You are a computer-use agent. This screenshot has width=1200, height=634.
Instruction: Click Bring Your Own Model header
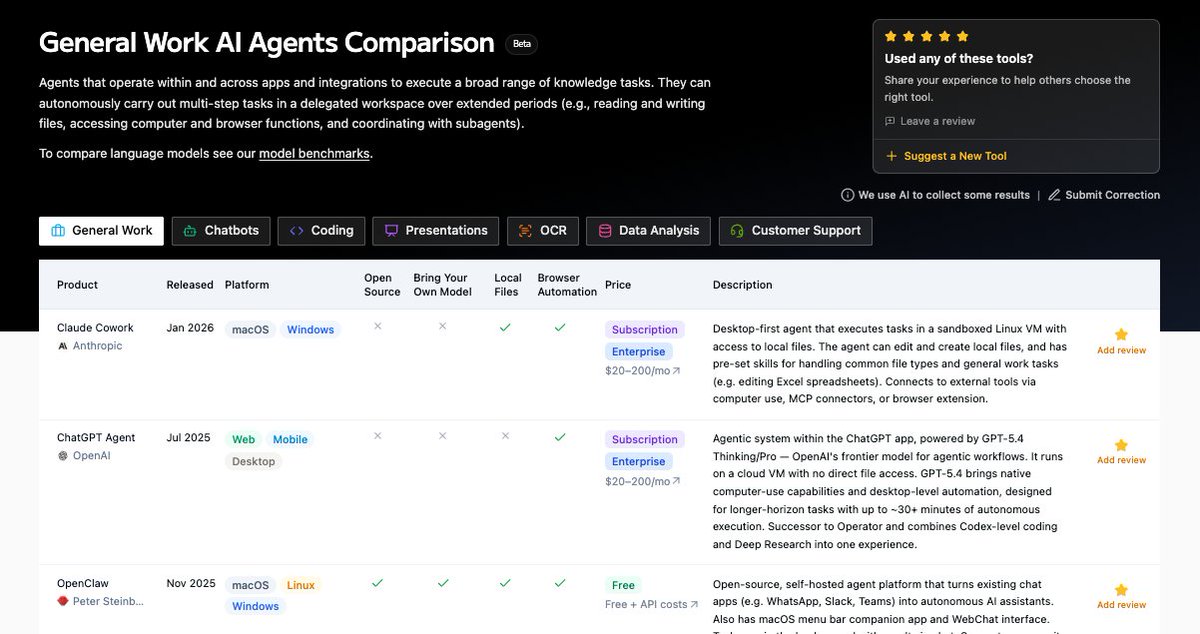[441, 285]
